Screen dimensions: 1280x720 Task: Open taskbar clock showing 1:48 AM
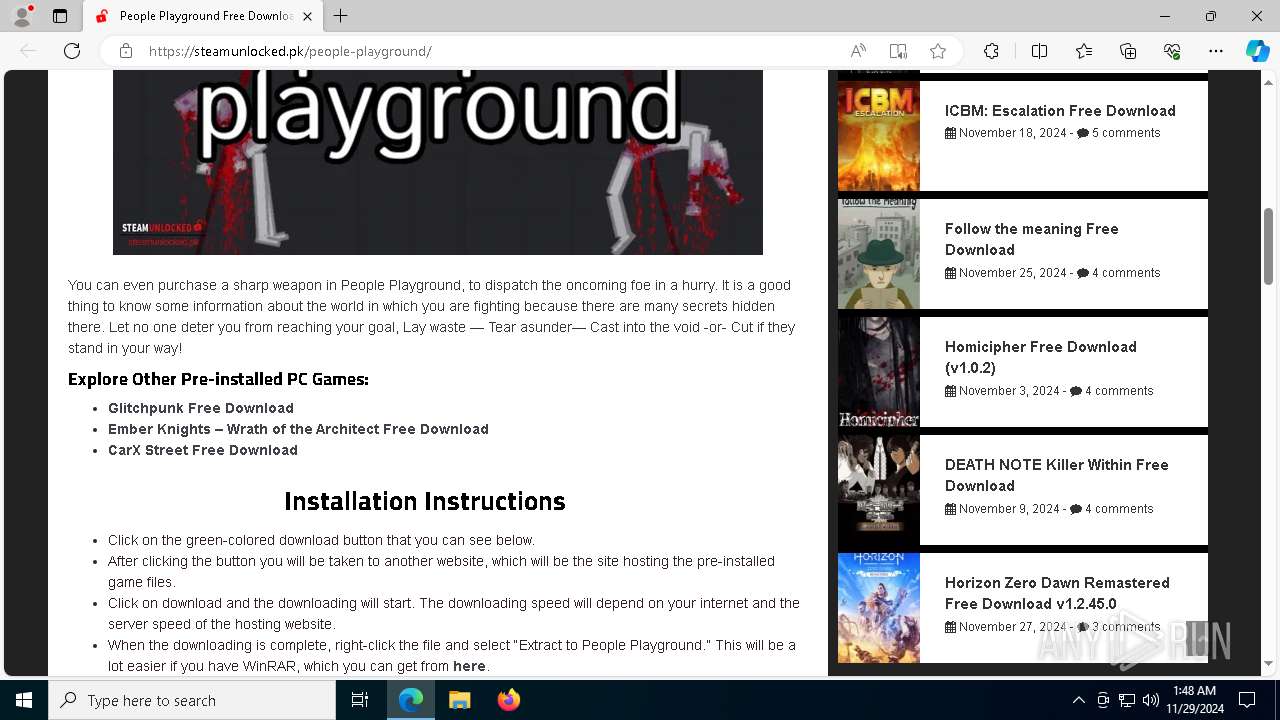click(1193, 700)
